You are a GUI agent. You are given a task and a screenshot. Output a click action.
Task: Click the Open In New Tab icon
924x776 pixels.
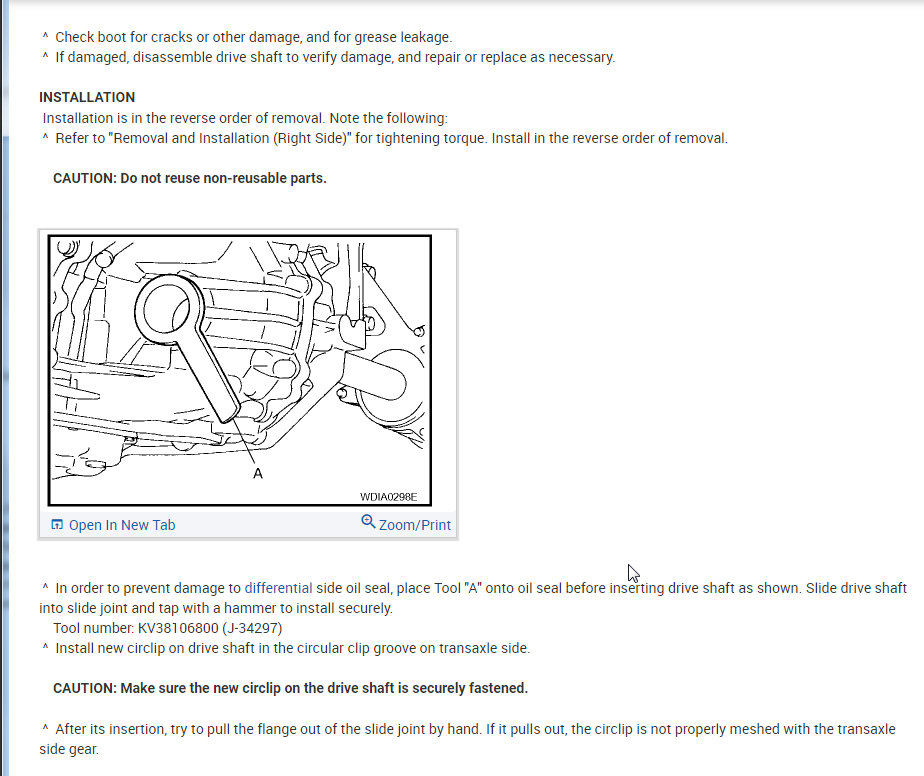[x=57, y=524]
